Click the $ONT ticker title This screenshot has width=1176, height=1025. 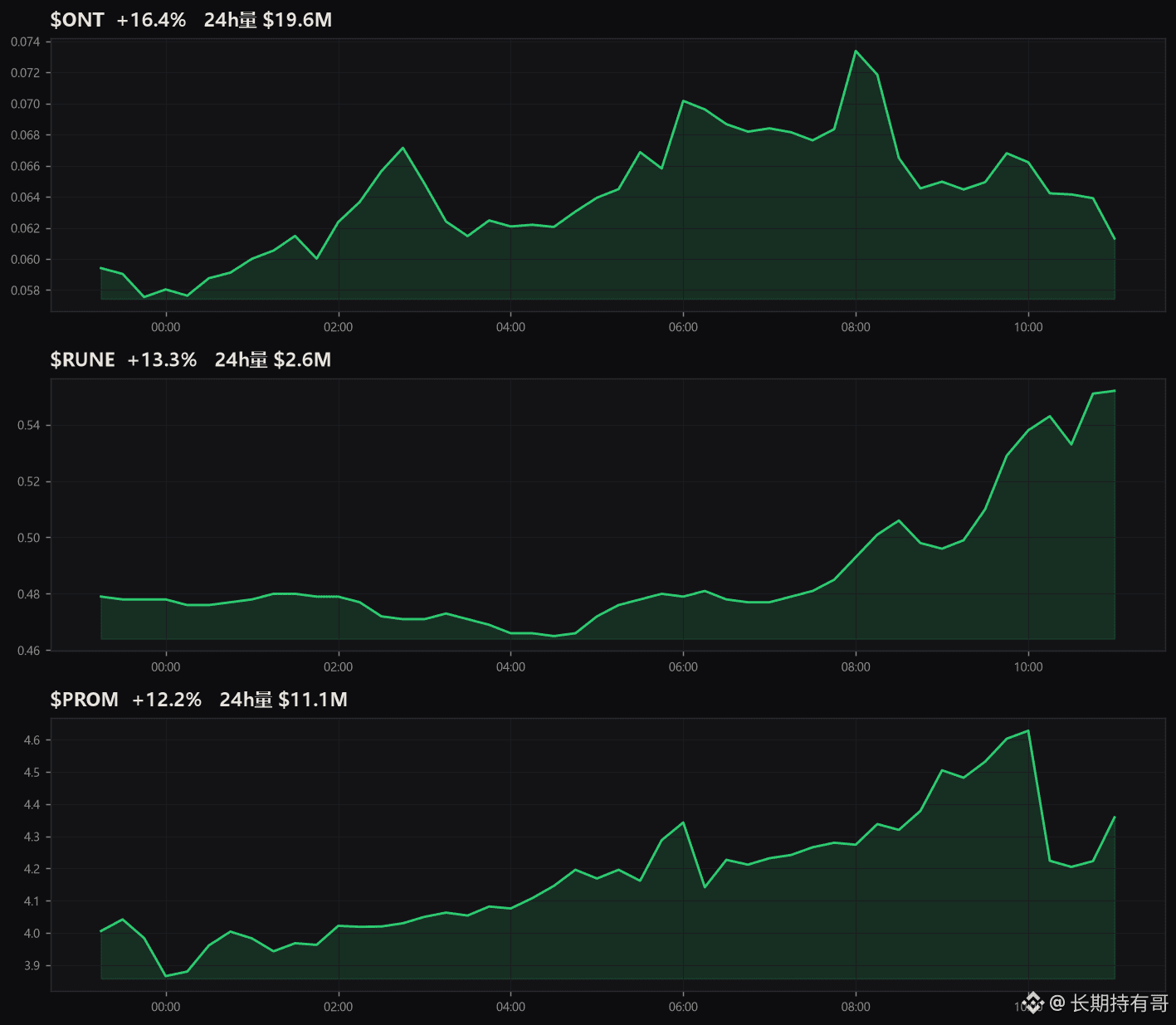pos(77,20)
